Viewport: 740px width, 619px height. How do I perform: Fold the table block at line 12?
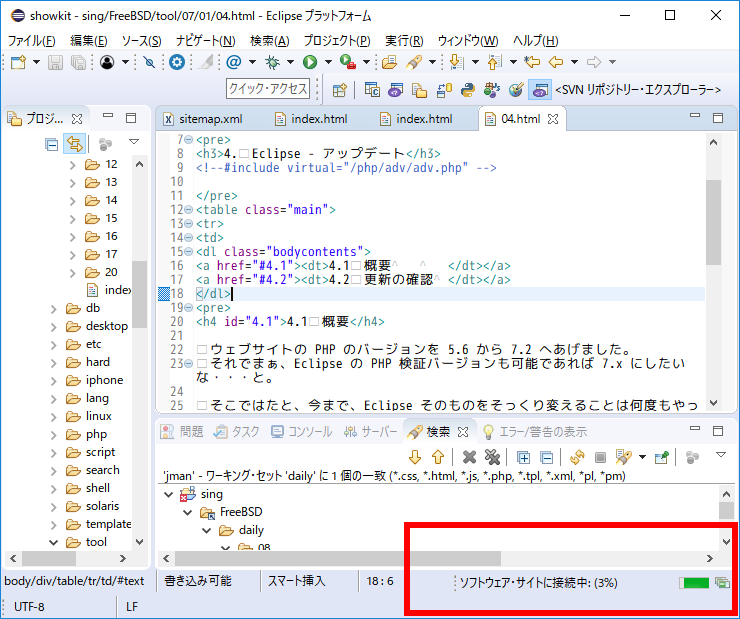point(188,209)
